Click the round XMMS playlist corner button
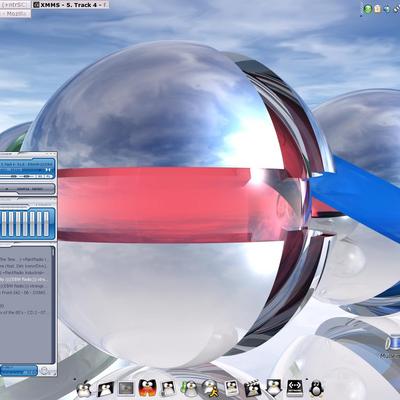Viewport: 400px width, 400px height. (45, 371)
